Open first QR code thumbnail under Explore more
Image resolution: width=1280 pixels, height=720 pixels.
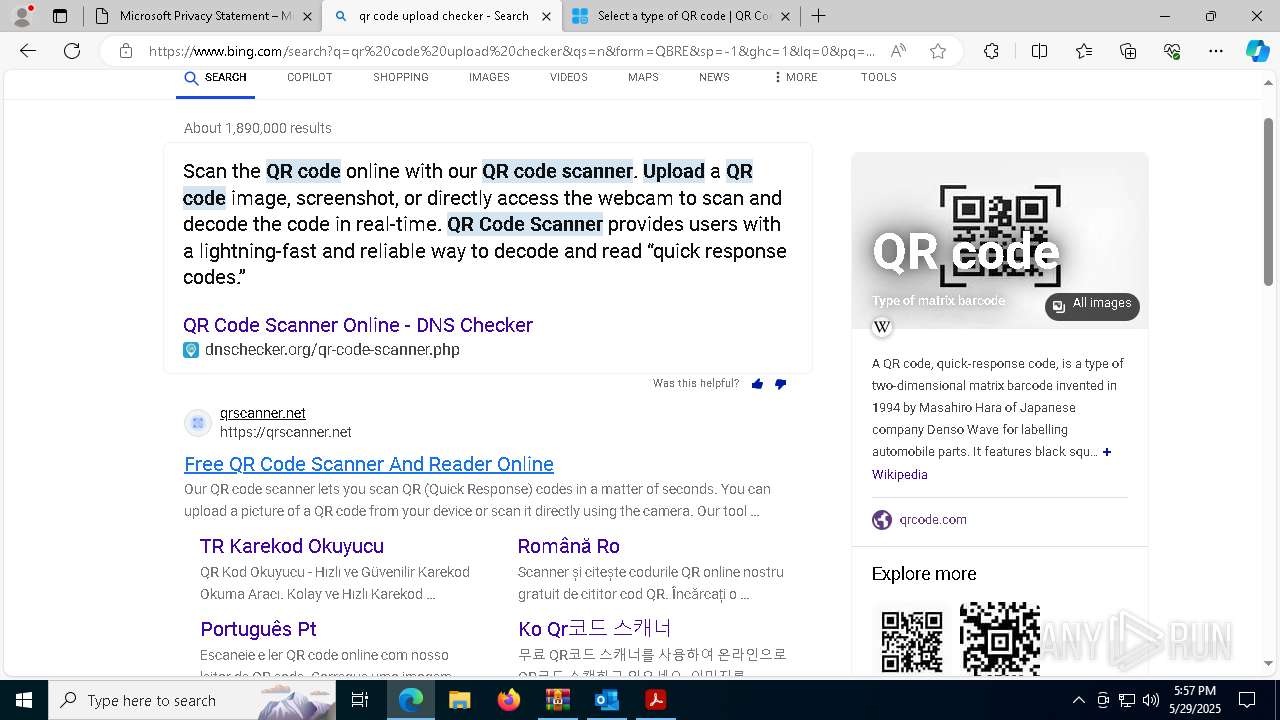912,641
